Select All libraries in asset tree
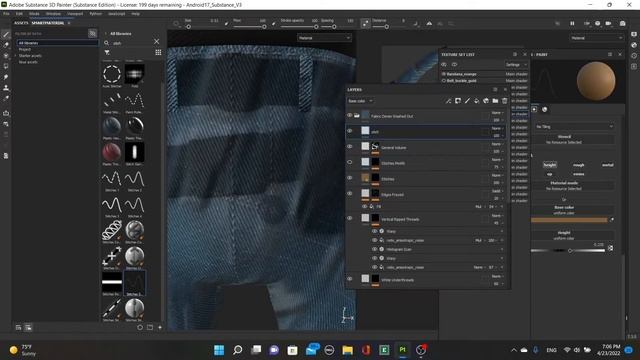Screen dimensions: 640x360 [x=58, y=43]
